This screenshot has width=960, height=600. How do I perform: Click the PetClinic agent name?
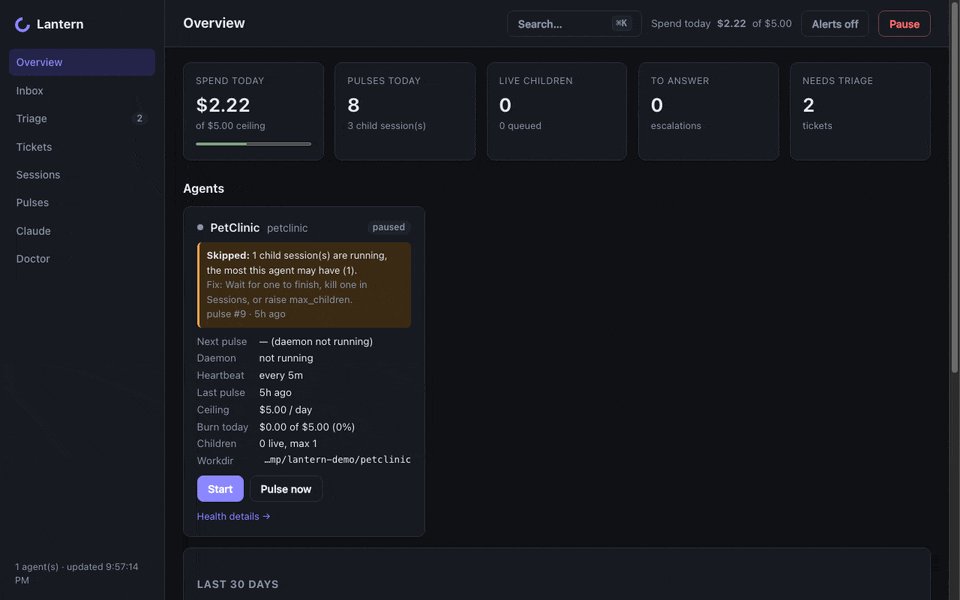click(235, 228)
